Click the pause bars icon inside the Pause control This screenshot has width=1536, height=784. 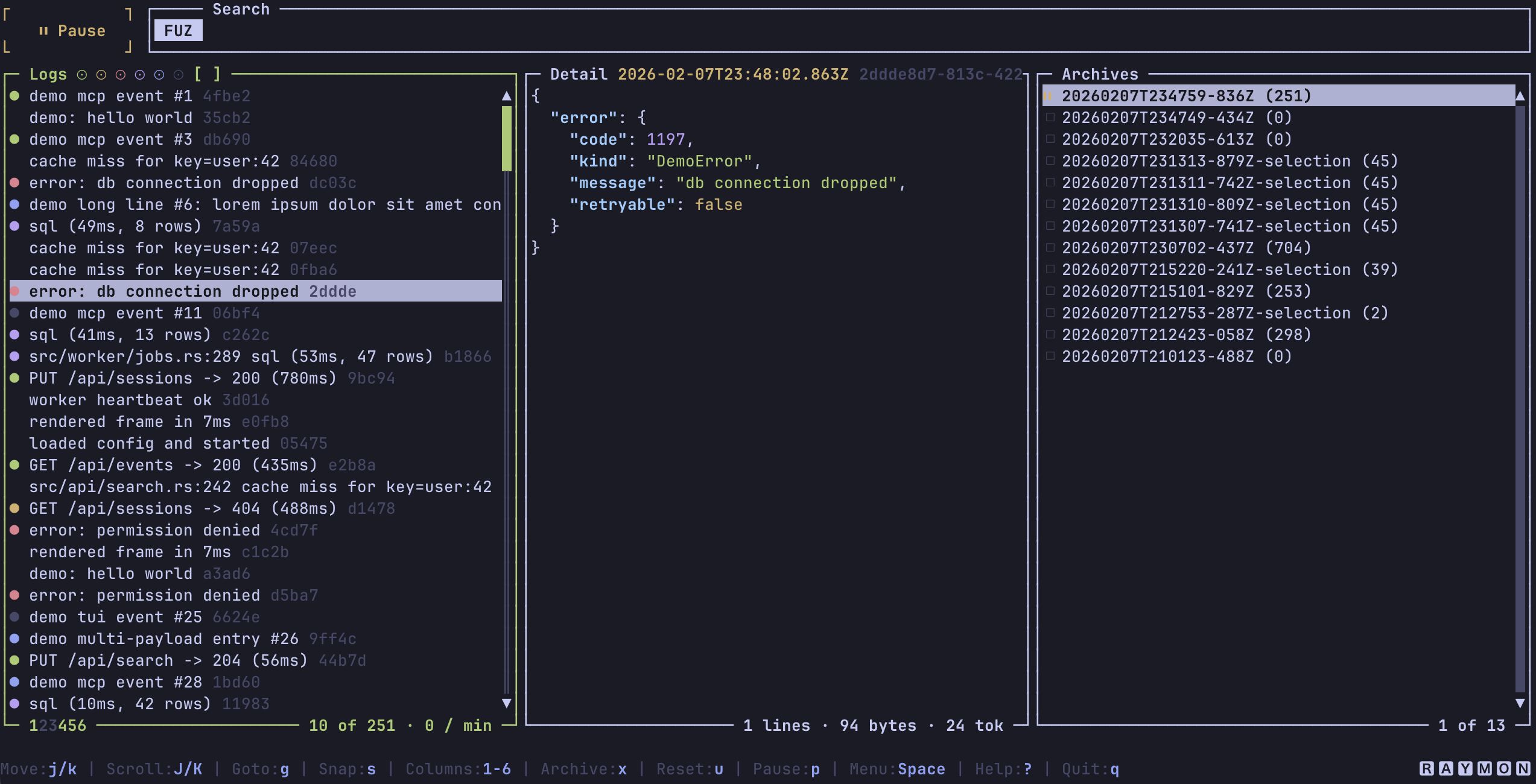(44, 30)
